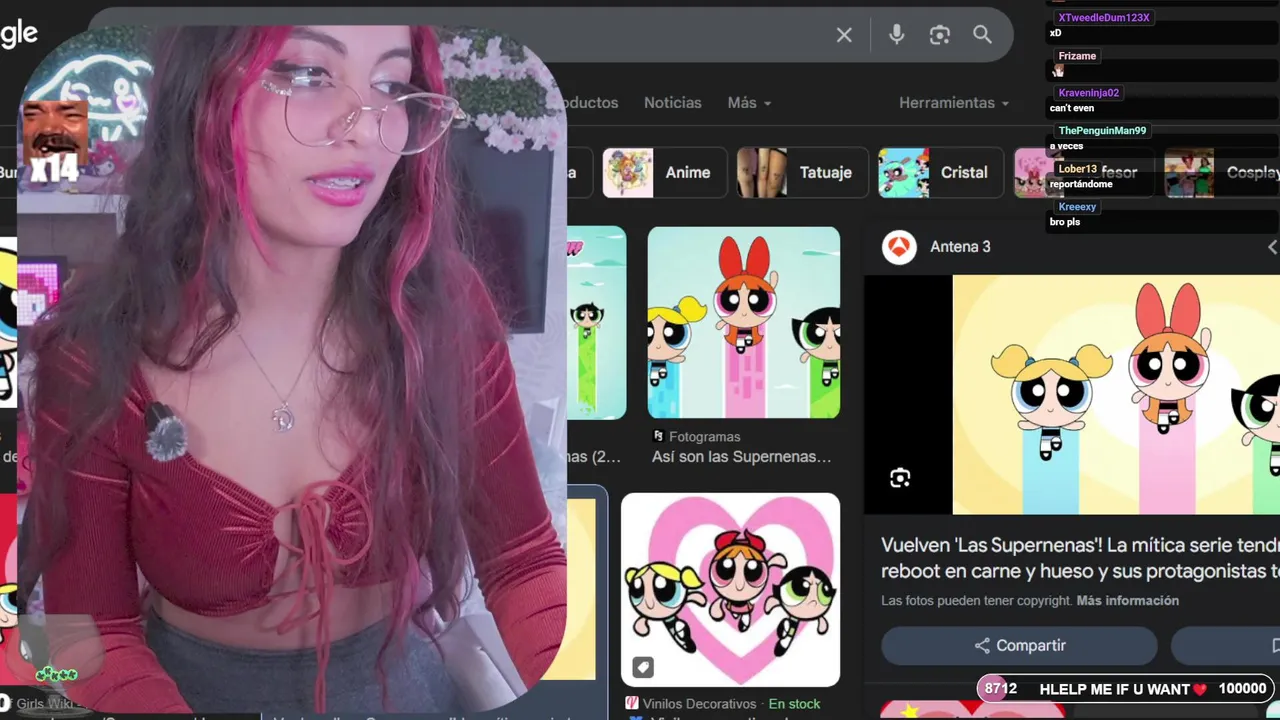Collapse the image preview panel with chevron

pyautogui.click(x=1272, y=247)
